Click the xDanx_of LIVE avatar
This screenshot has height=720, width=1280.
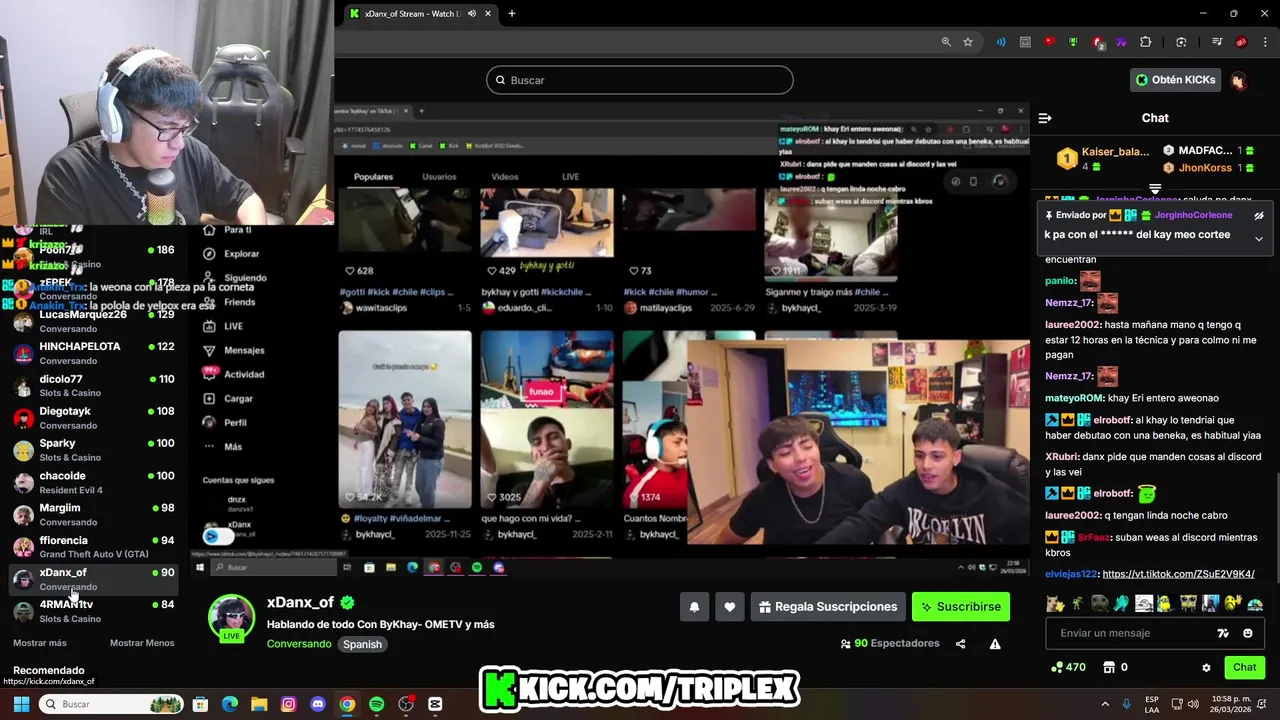(x=231, y=619)
